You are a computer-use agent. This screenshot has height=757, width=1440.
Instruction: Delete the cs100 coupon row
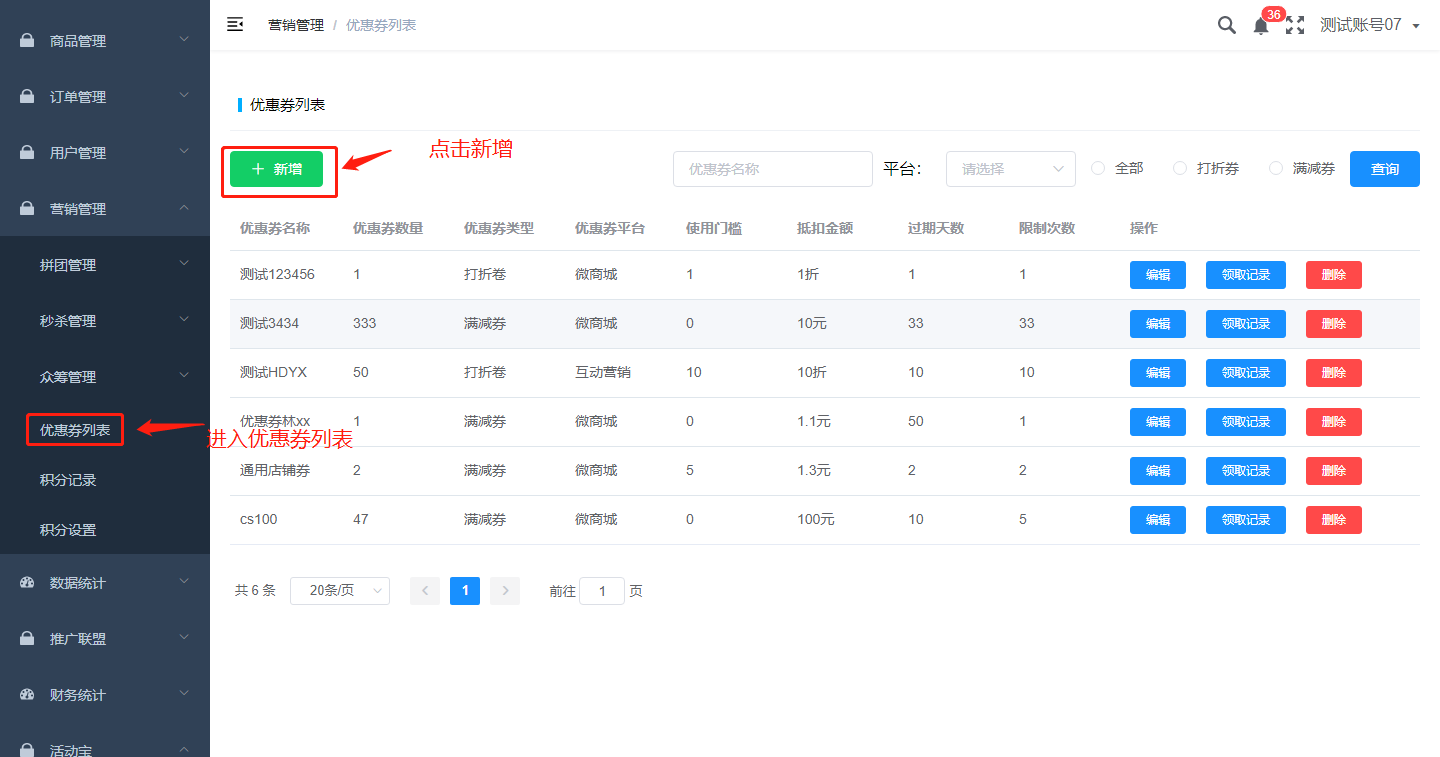point(1333,520)
